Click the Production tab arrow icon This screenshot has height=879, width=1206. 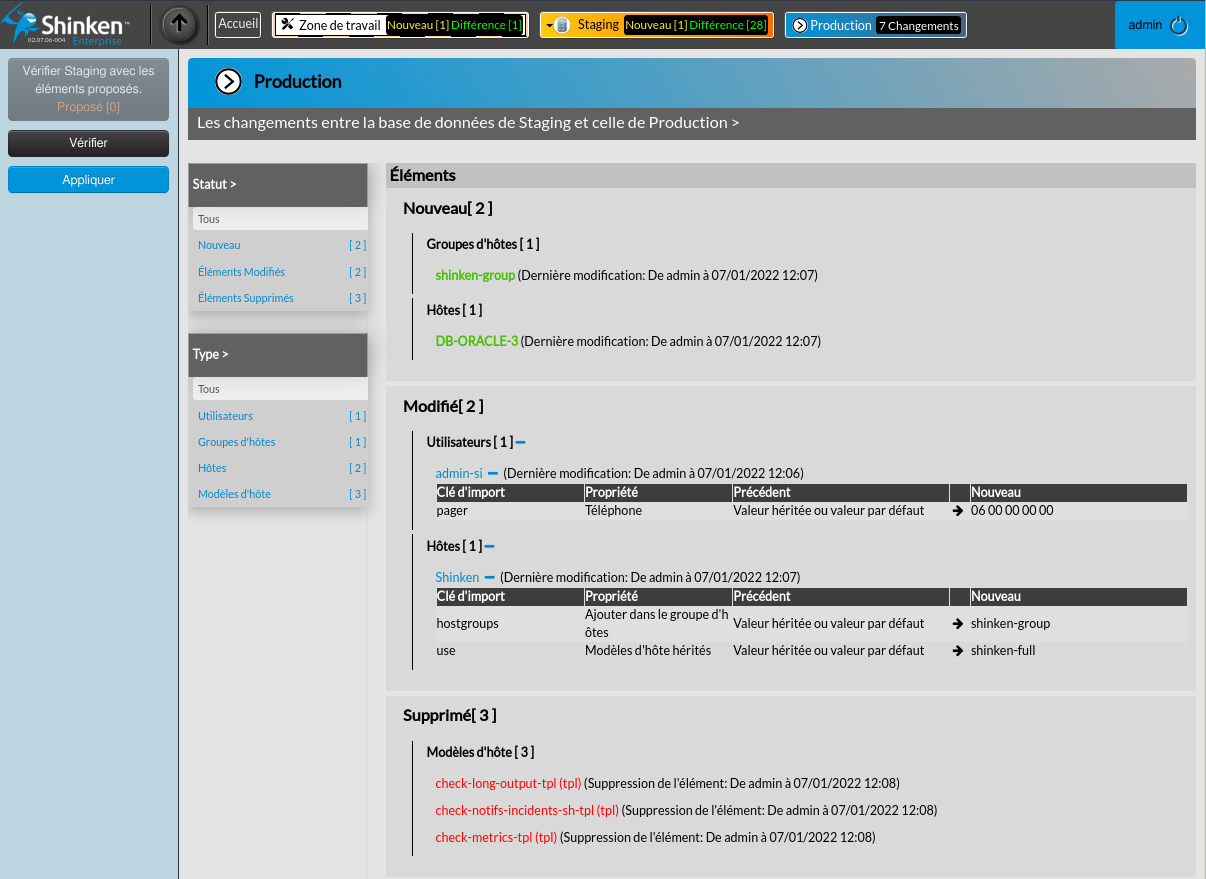point(799,25)
